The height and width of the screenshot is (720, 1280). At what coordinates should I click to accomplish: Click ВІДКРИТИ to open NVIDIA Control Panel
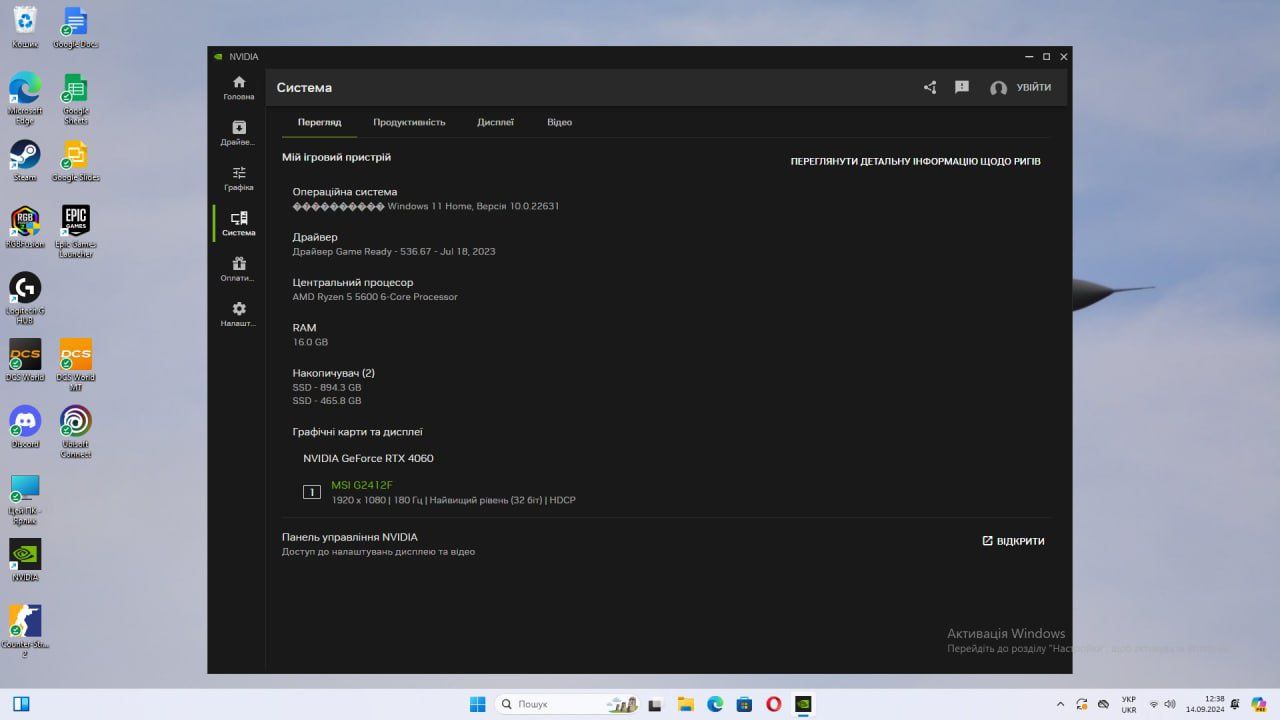click(1013, 541)
